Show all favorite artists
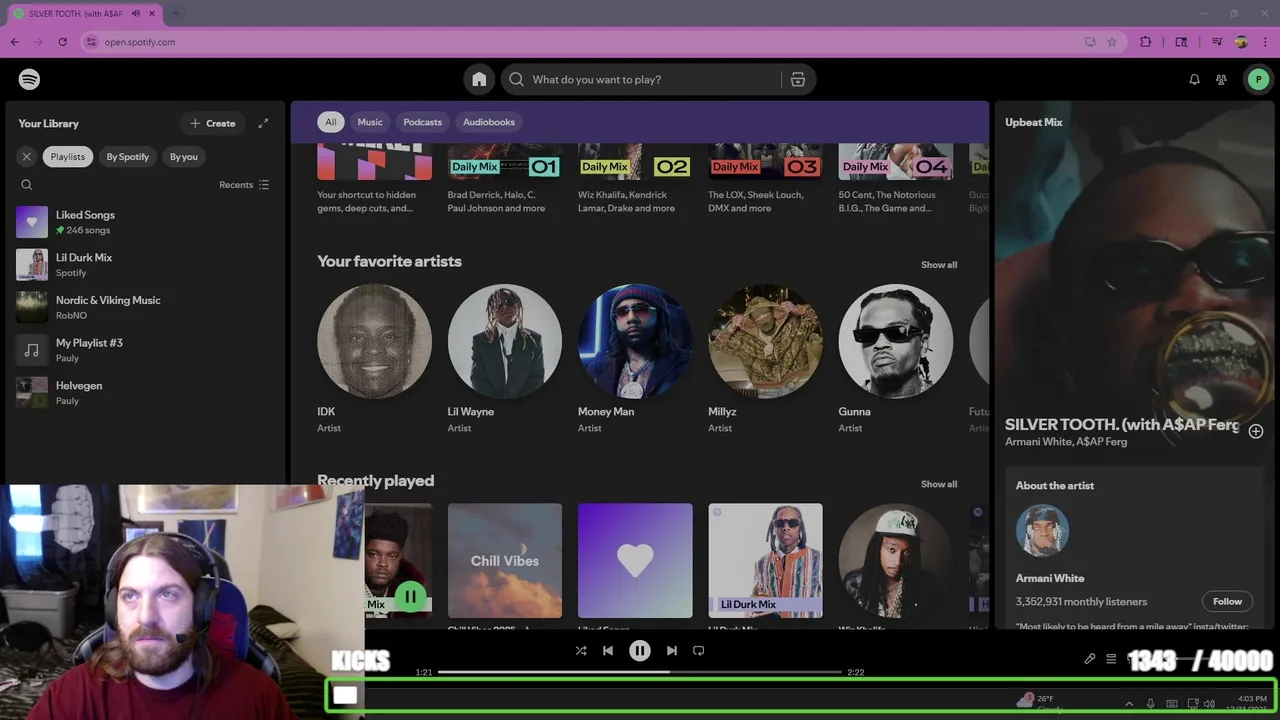The height and width of the screenshot is (720, 1280). click(x=939, y=265)
